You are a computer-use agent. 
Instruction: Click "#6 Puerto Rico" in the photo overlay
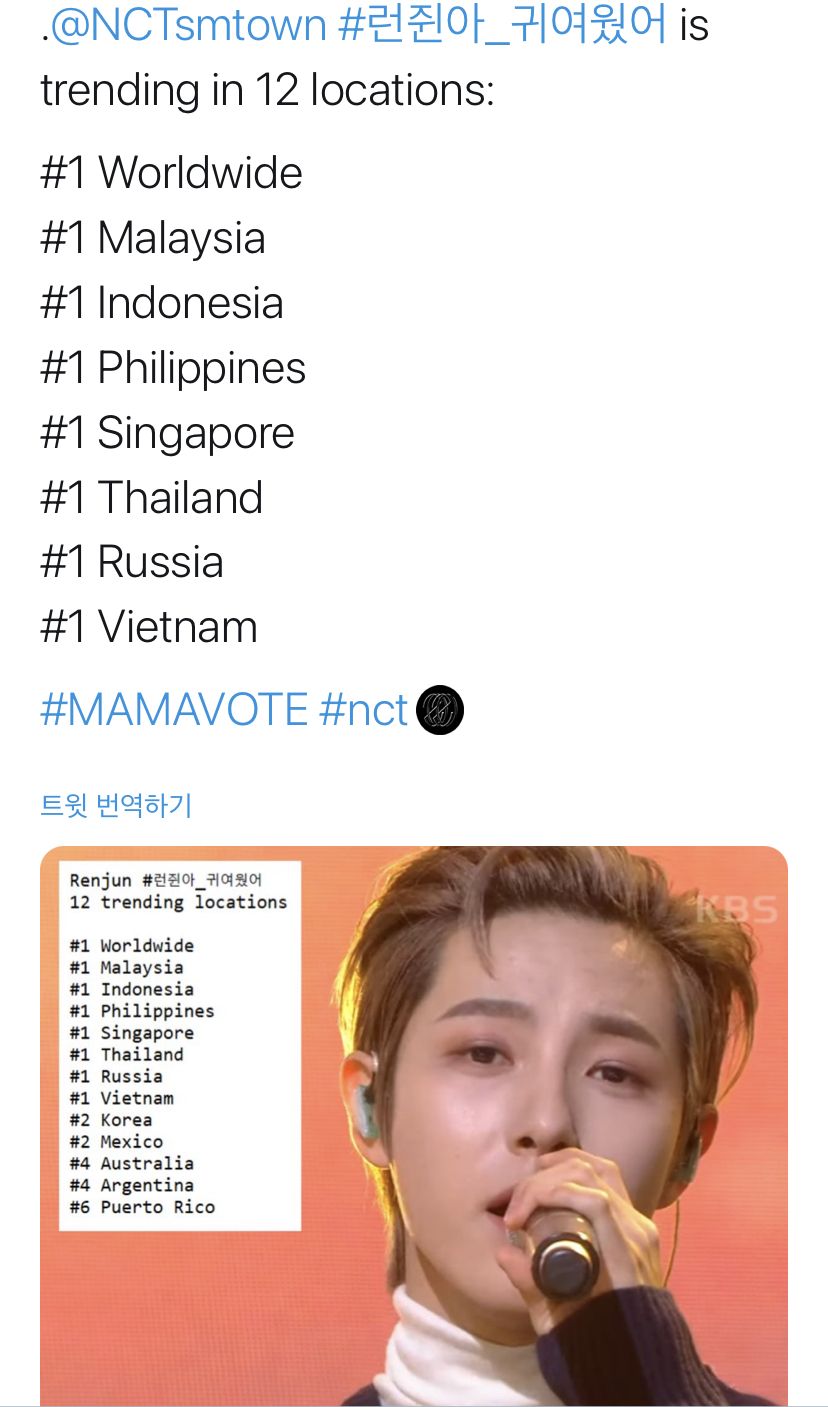(x=142, y=1207)
